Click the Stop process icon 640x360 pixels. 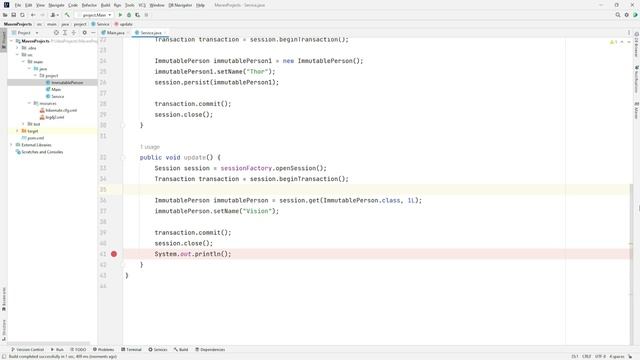tap(147, 15)
